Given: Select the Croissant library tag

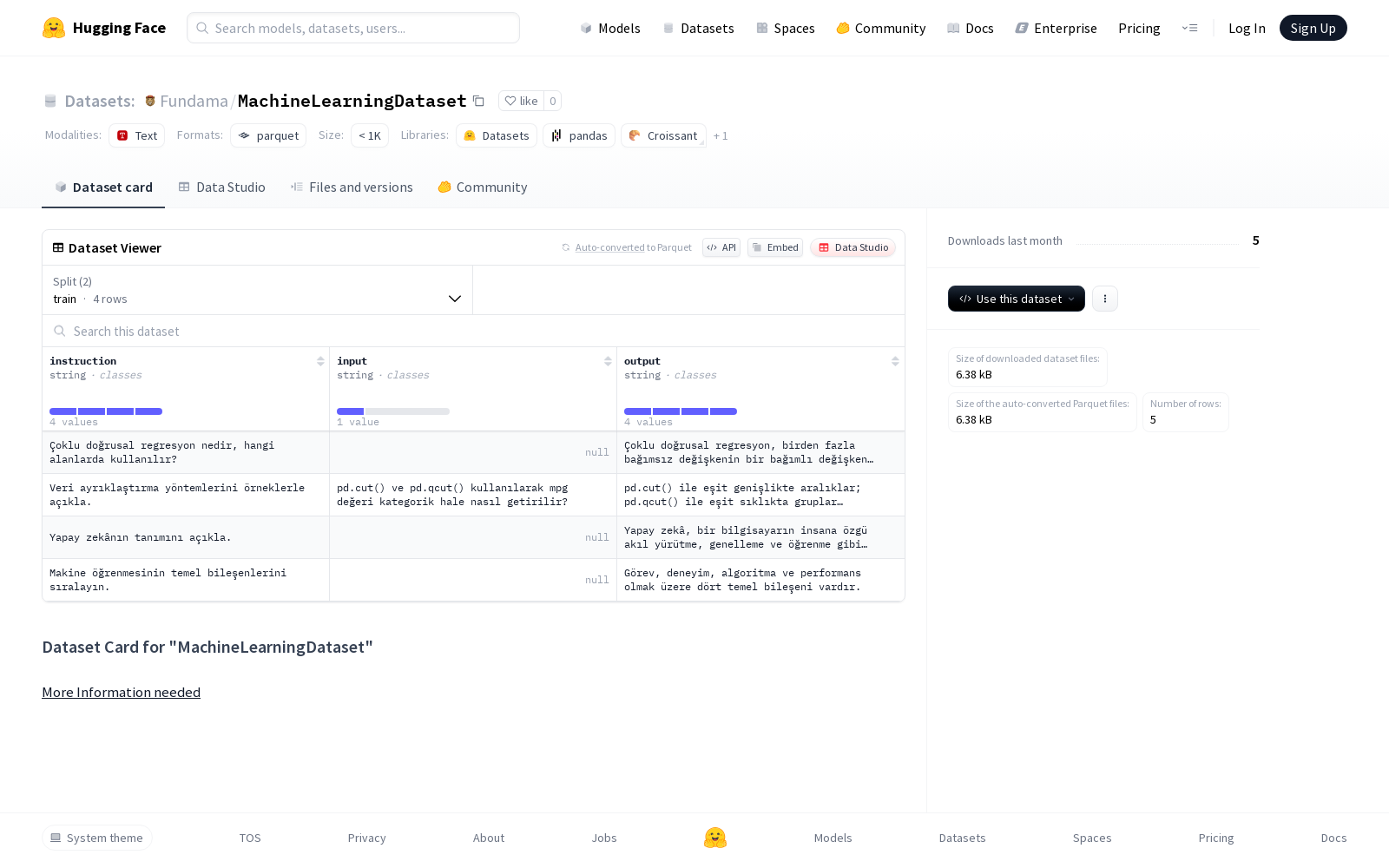Looking at the screenshot, I should coord(663,135).
